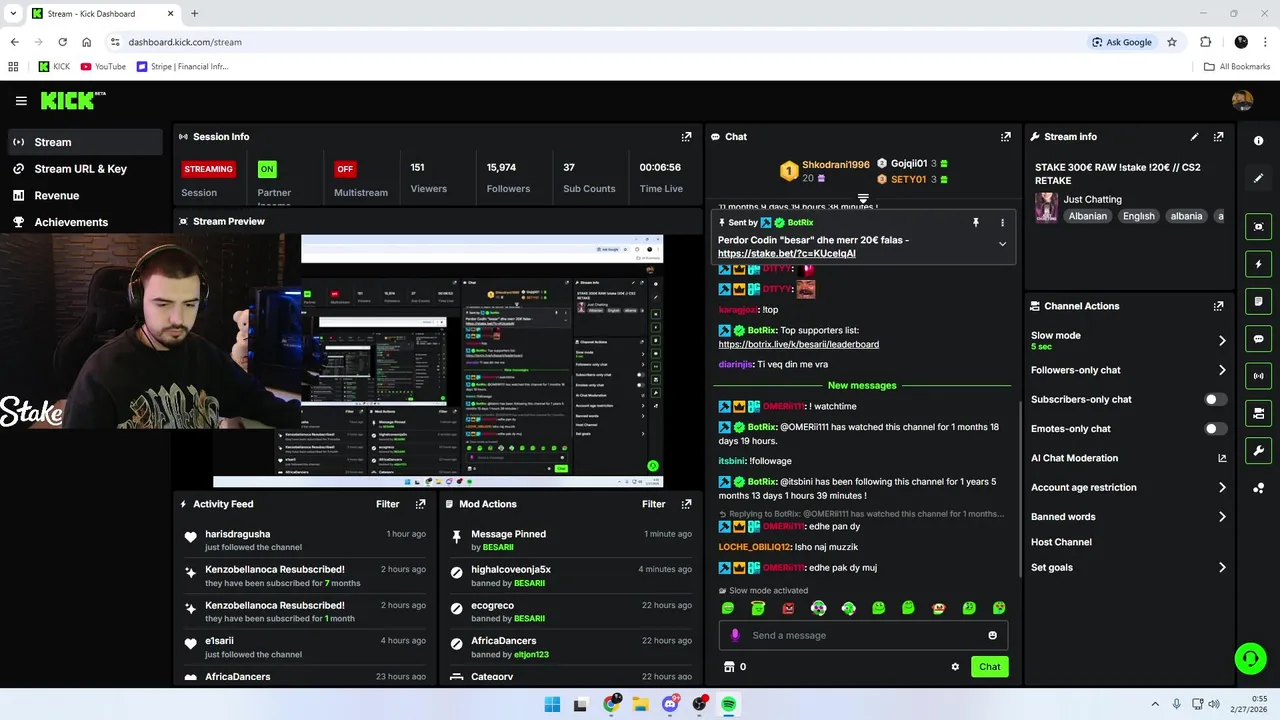This screenshot has height=720, width=1280.
Task: Edit stream info with pencil icon in panel header
Action: pos(1194,137)
